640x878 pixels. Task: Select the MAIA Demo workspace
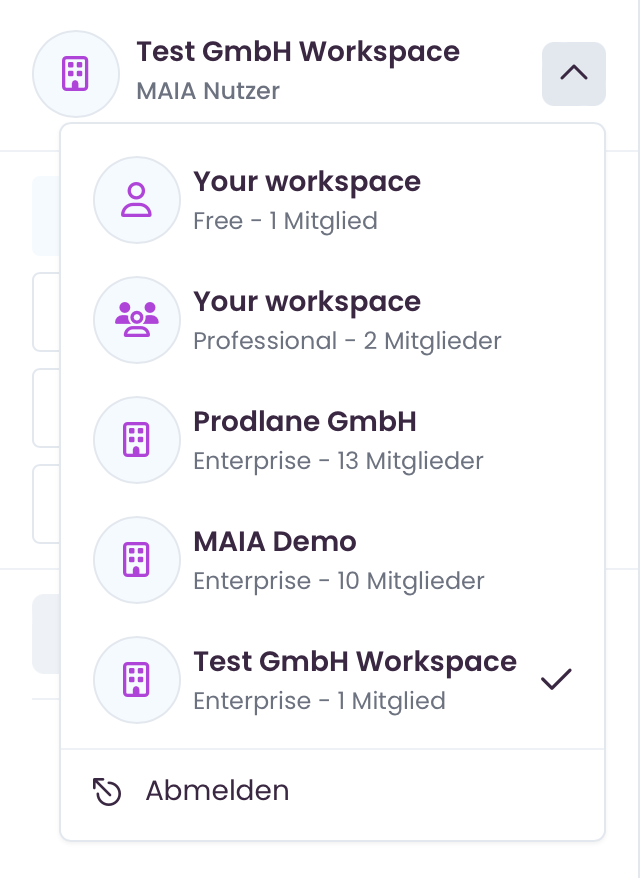[333, 559]
